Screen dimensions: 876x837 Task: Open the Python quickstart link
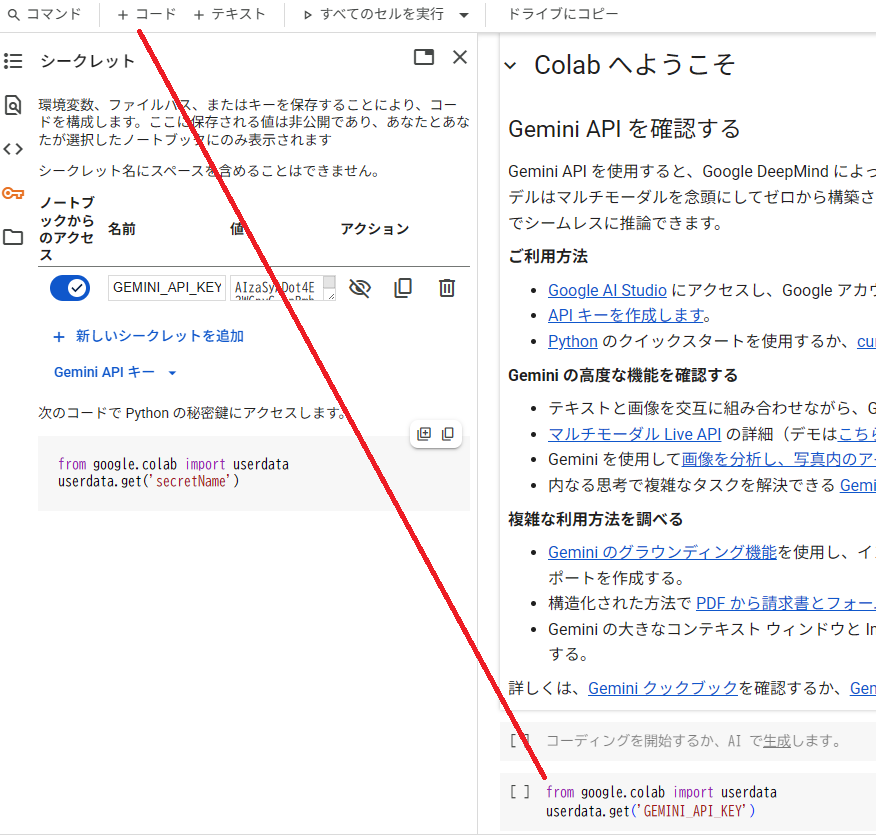pyautogui.click(x=573, y=341)
